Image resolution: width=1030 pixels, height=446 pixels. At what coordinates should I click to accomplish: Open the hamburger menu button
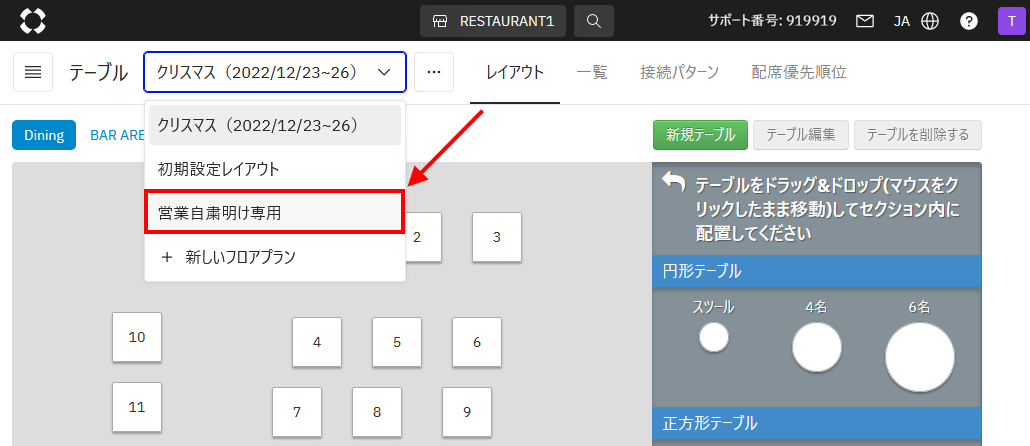33,72
